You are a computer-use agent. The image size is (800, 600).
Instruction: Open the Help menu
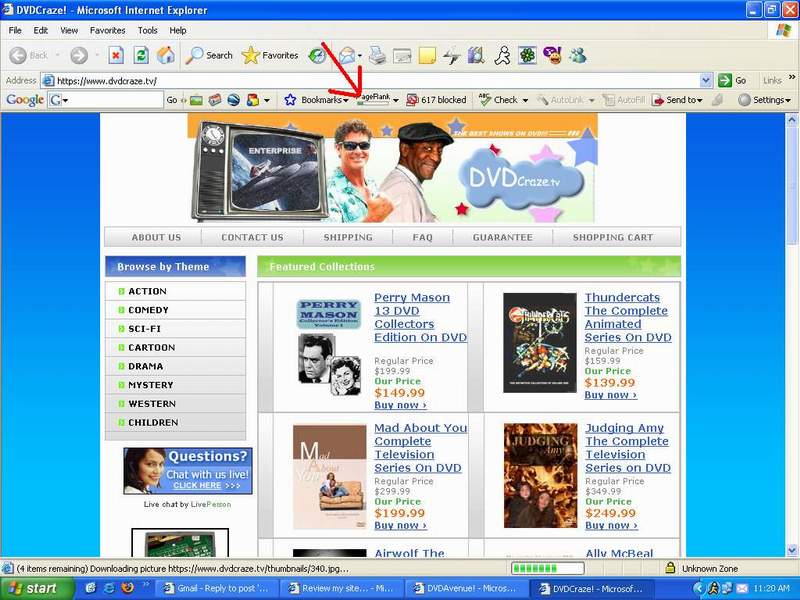tap(178, 31)
